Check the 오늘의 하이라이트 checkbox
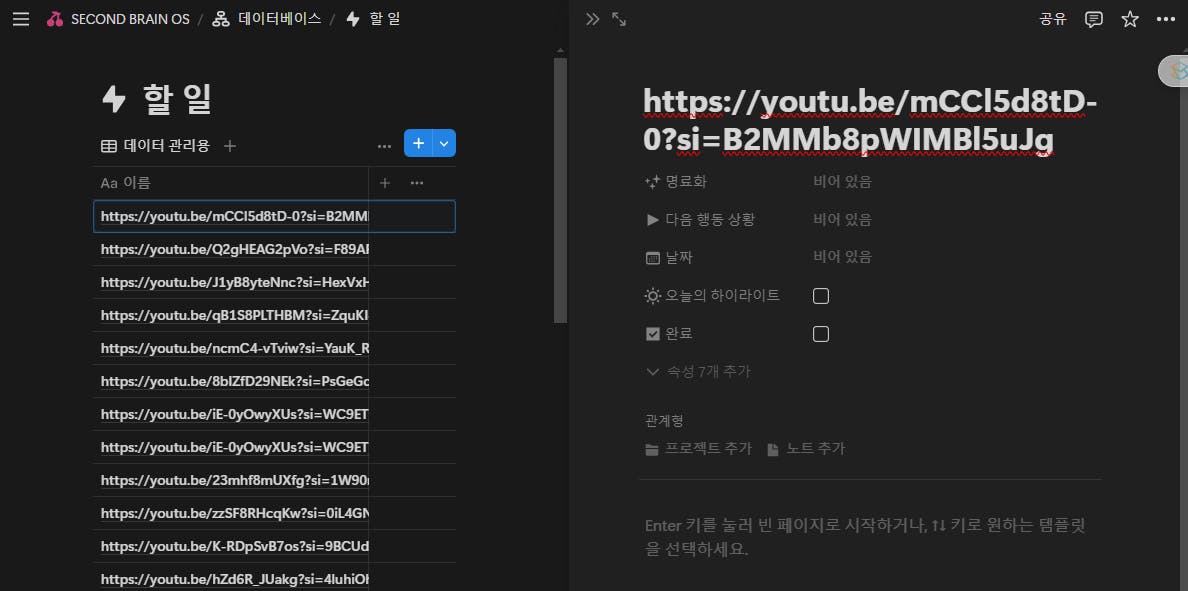The width and height of the screenshot is (1188, 591). coord(821,296)
